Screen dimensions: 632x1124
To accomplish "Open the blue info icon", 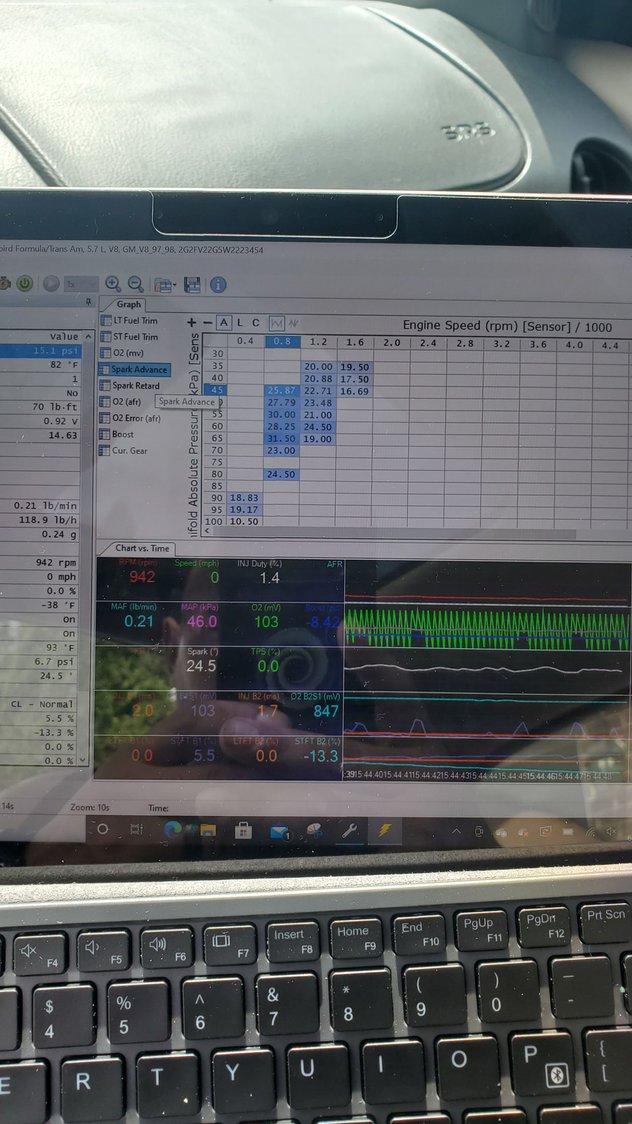I will (x=217, y=285).
